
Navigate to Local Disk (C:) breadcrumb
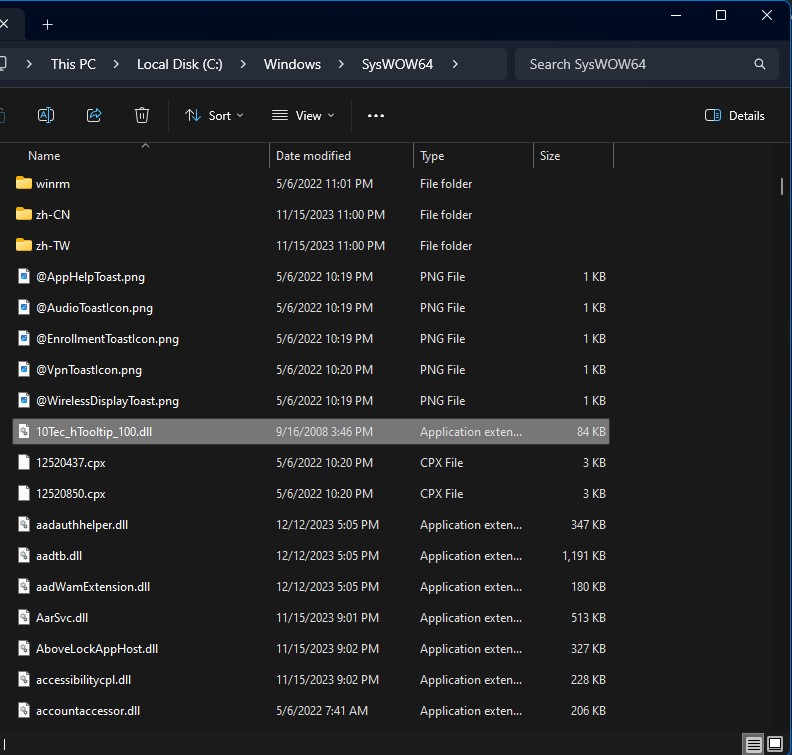pos(180,64)
